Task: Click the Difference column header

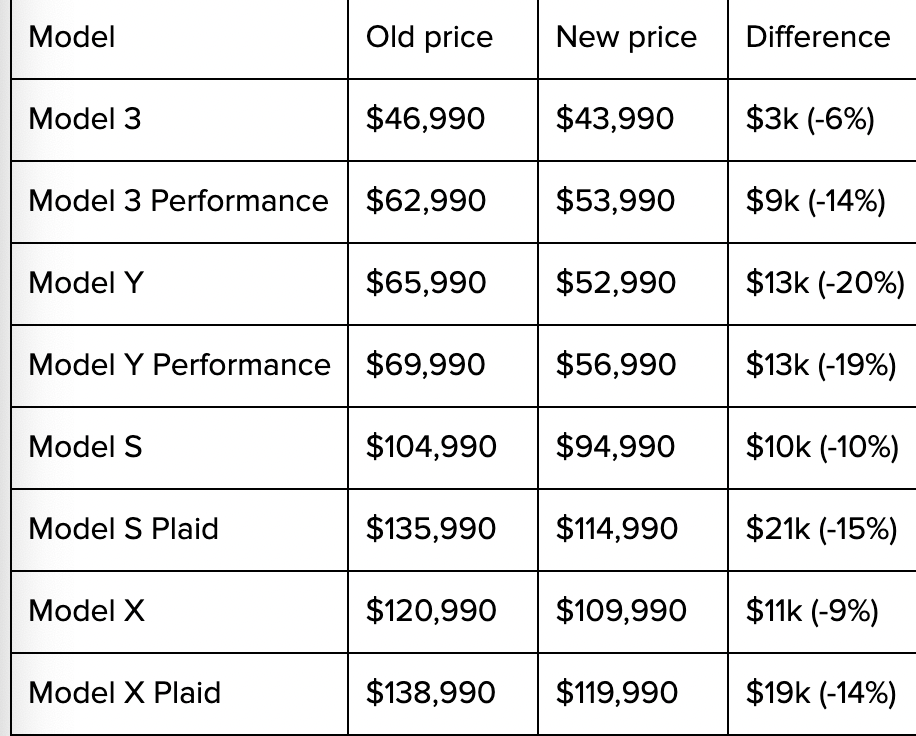Action: click(817, 37)
